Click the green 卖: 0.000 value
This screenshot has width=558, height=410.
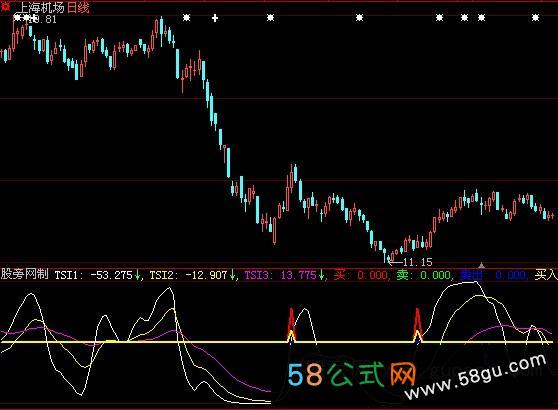pyautogui.click(x=423, y=275)
